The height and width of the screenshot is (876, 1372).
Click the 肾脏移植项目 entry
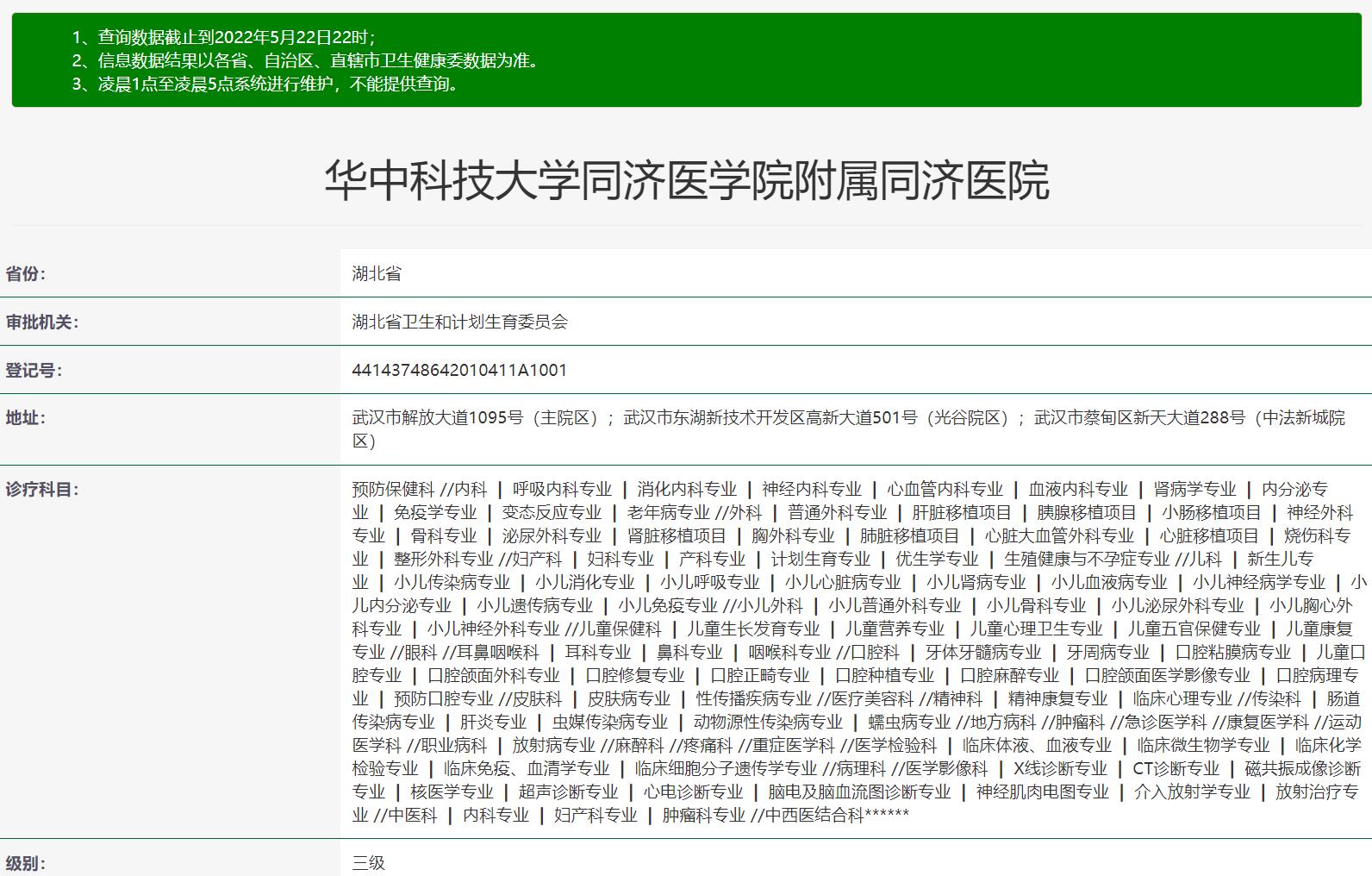click(x=677, y=536)
